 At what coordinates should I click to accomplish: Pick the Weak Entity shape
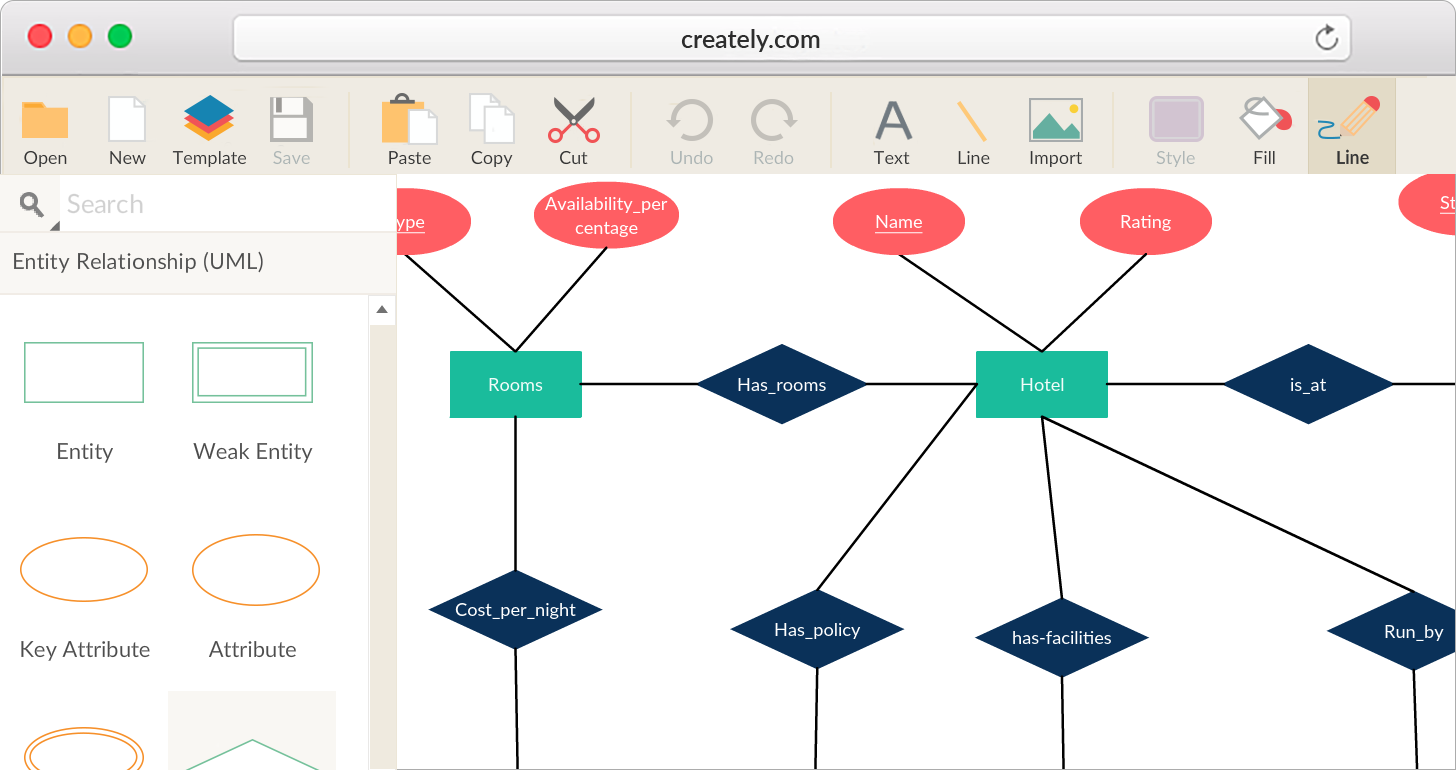point(252,373)
